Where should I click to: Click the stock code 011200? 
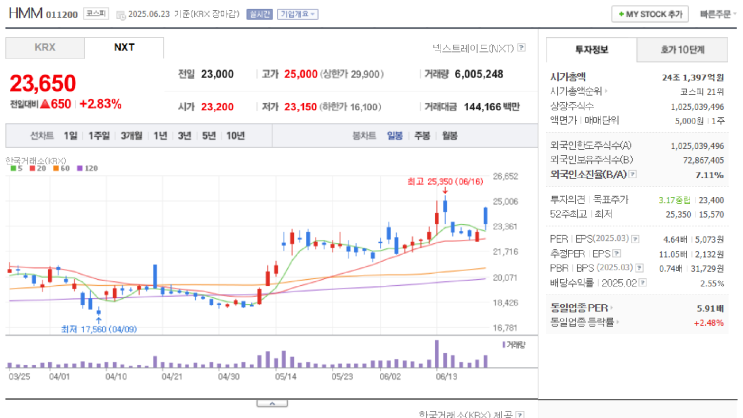(x=62, y=15)
